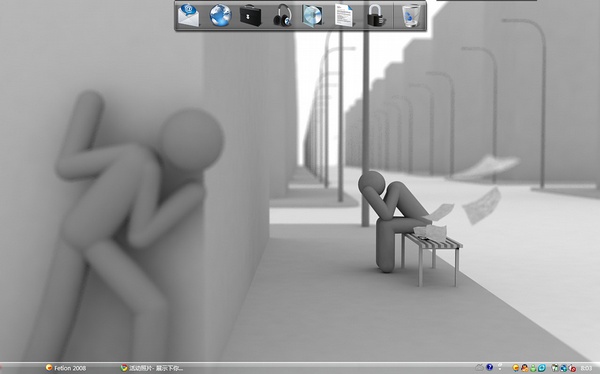Open the headphones music icon

coord(282,16)
